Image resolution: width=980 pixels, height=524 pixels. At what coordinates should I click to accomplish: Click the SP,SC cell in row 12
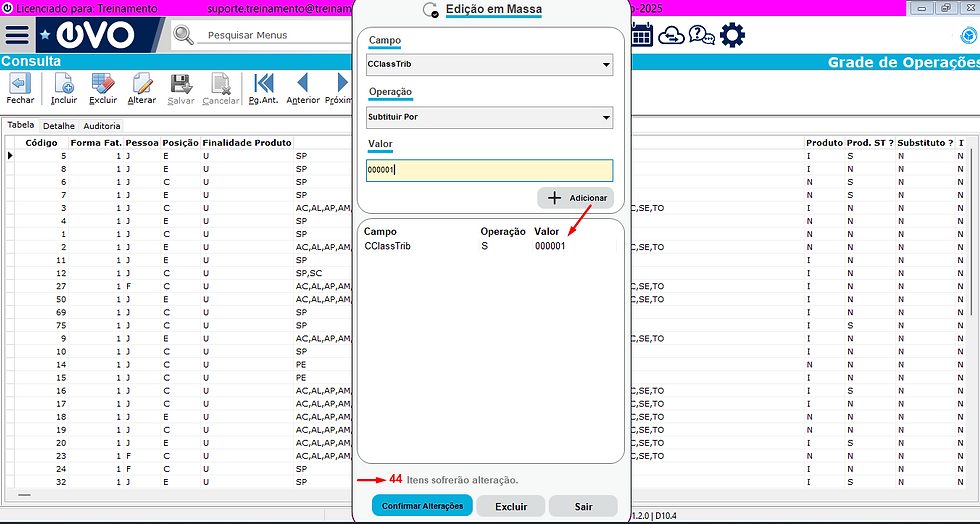309,273
